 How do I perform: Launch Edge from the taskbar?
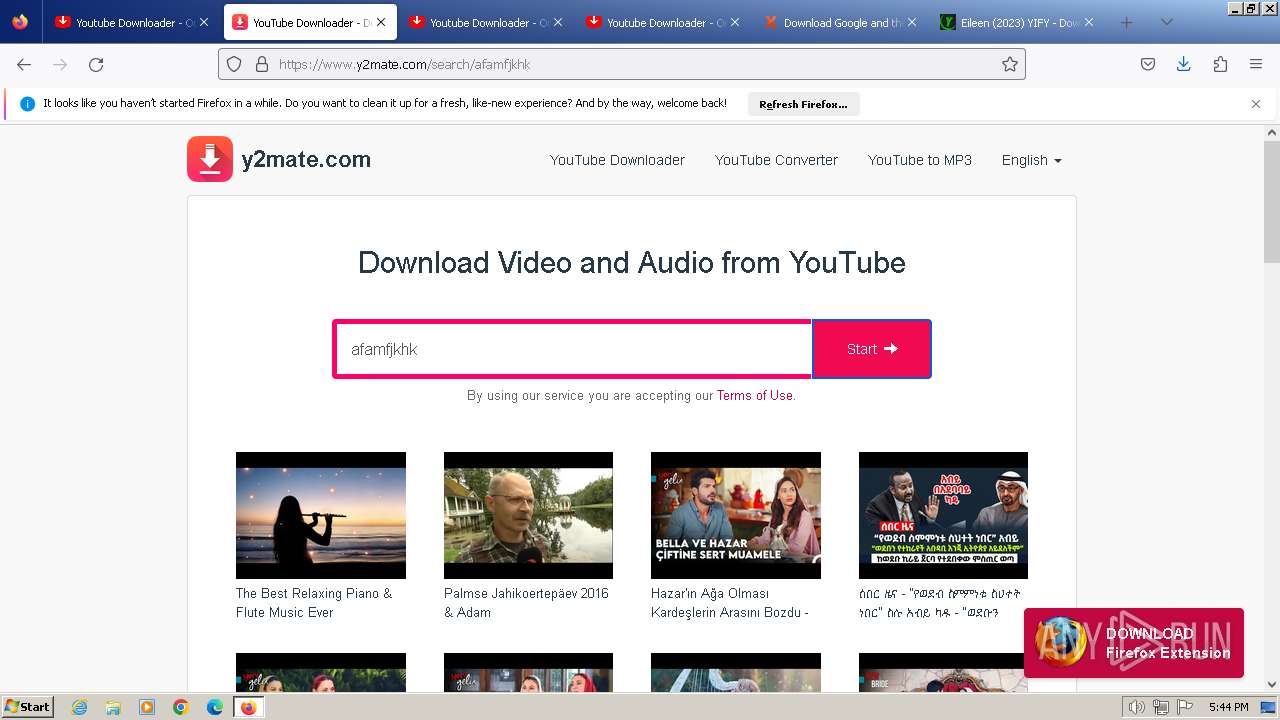point(214,707)
